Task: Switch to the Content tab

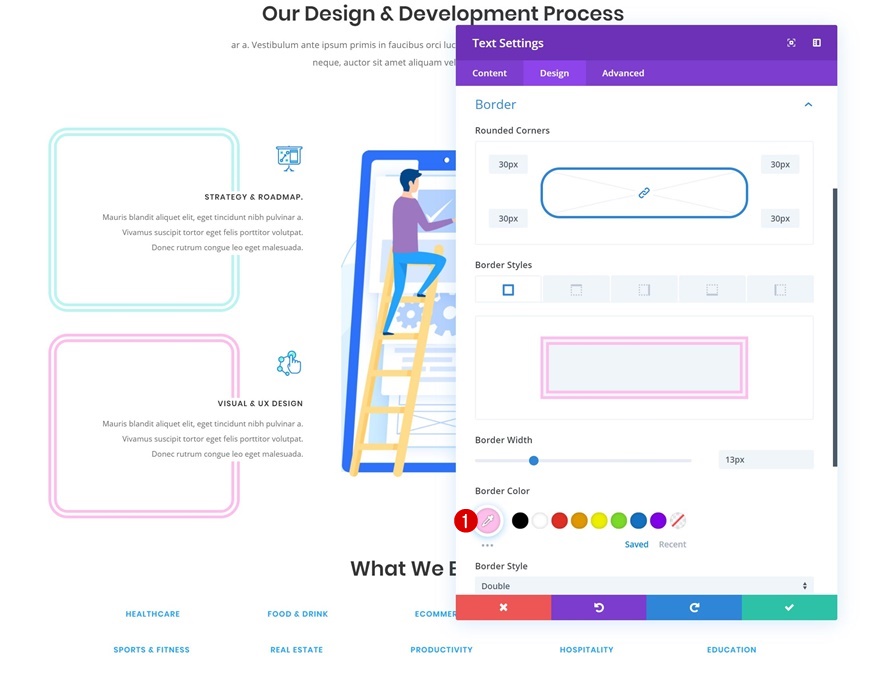Action: coord(489,73)
